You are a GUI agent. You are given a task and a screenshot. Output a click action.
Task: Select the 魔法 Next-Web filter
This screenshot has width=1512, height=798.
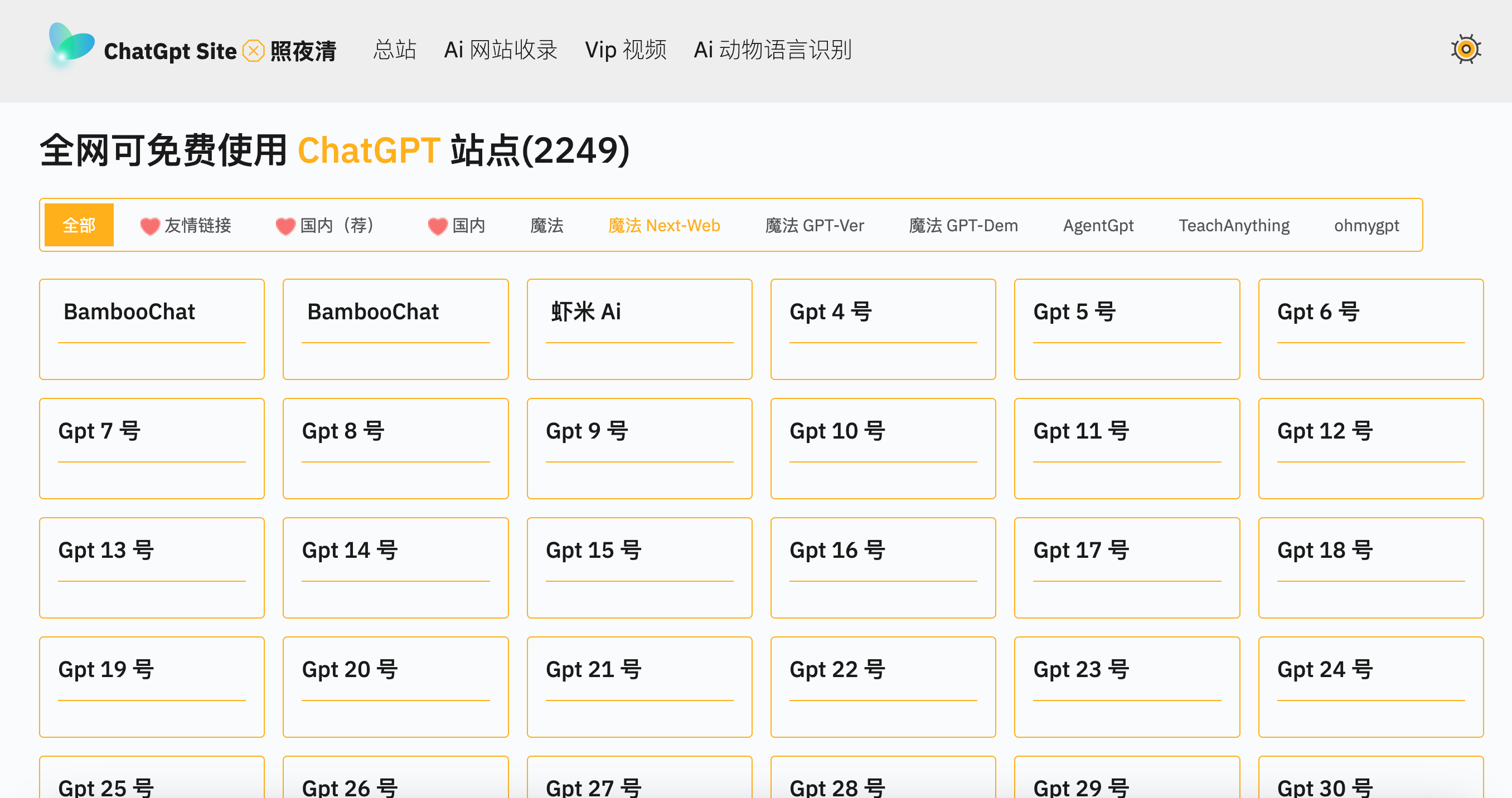[x=665, y=225]
